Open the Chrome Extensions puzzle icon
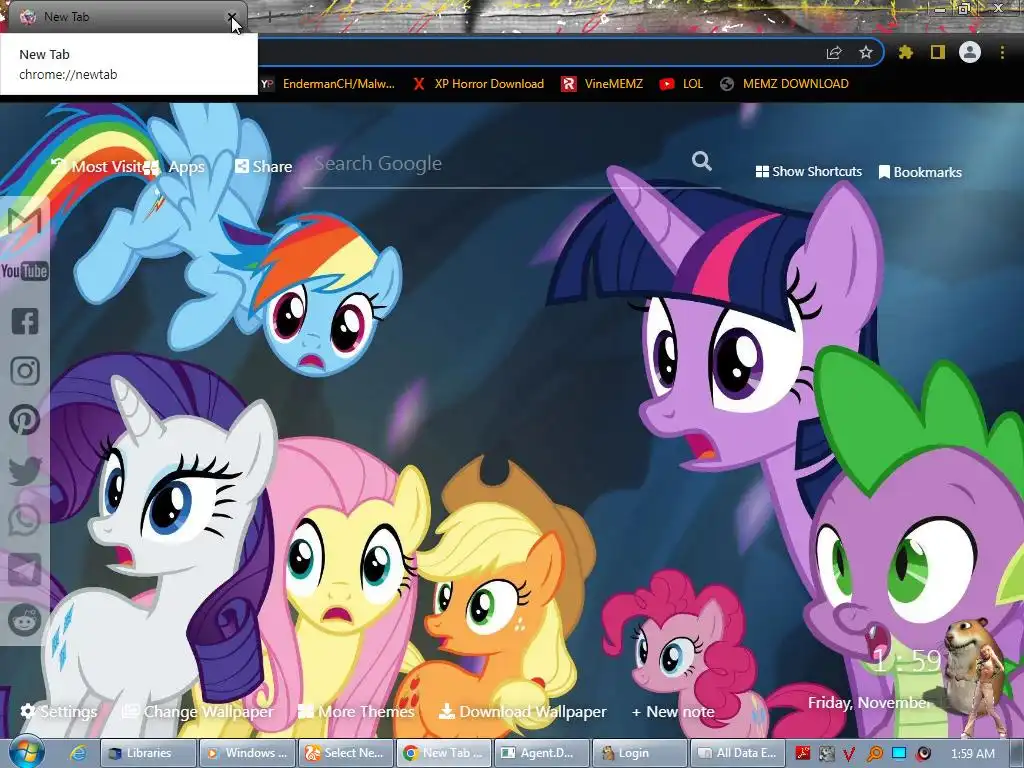This screenshot has height=768, width=1024. pos(906,52)
